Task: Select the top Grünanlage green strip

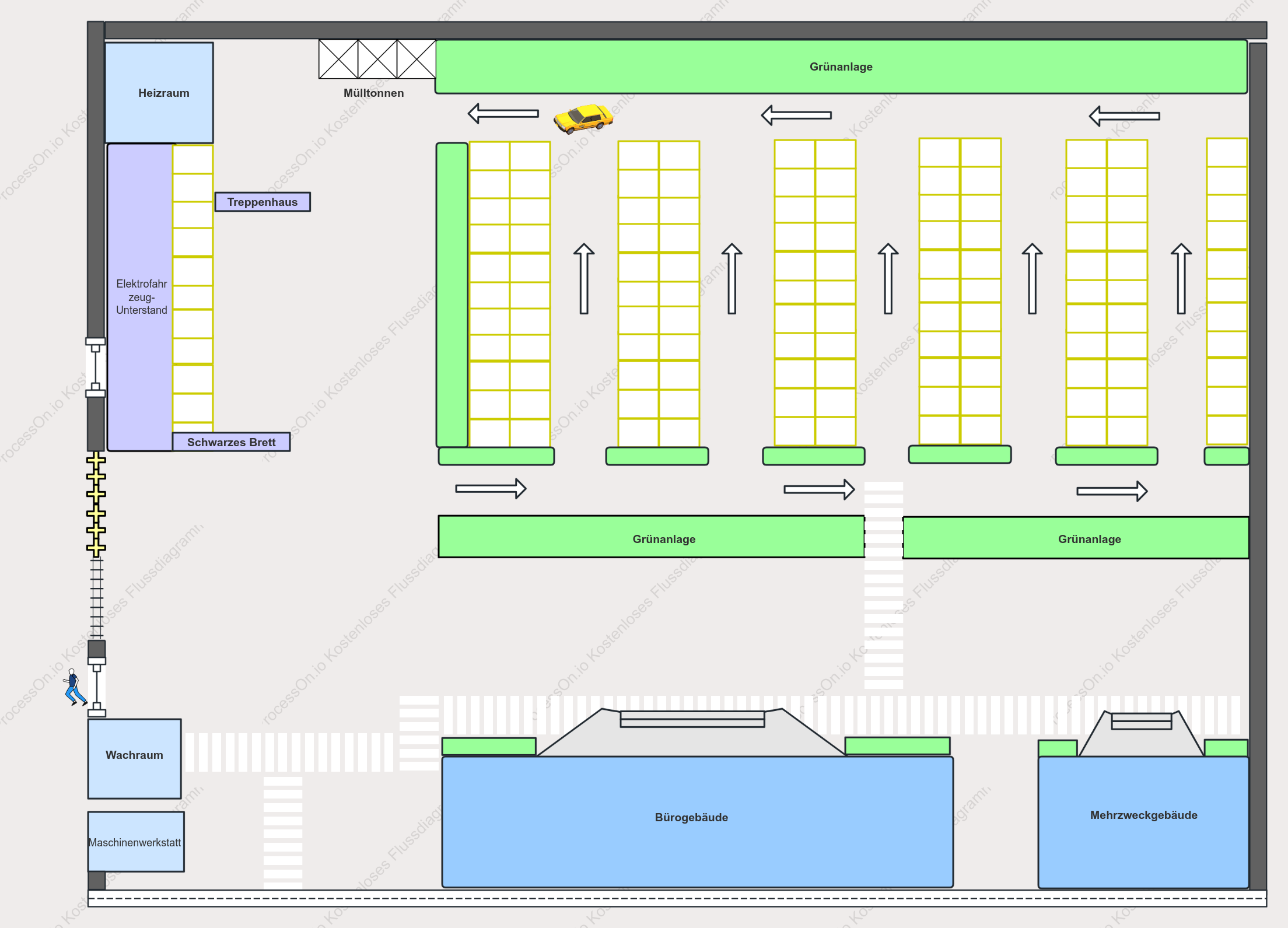Action: [841, 66]
